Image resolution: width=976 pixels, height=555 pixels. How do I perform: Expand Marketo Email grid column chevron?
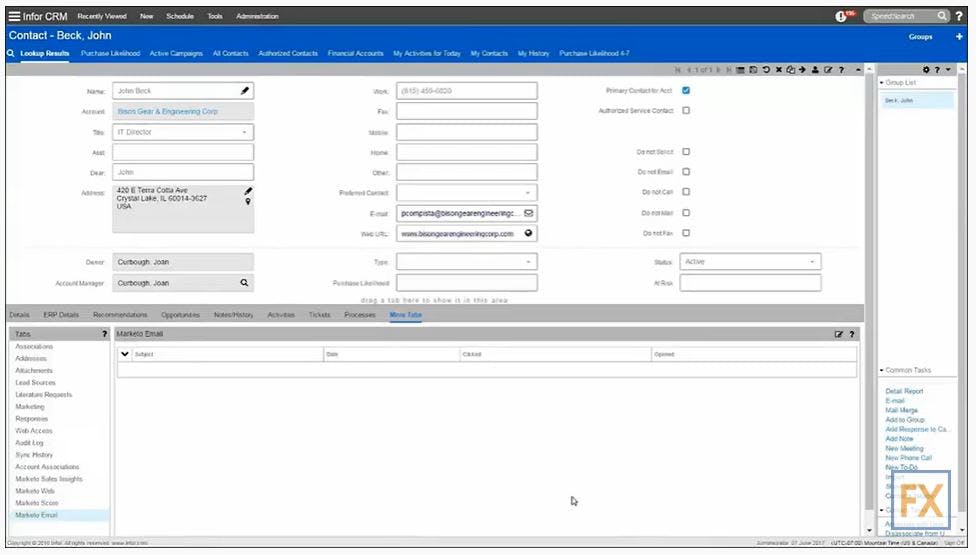124,354
